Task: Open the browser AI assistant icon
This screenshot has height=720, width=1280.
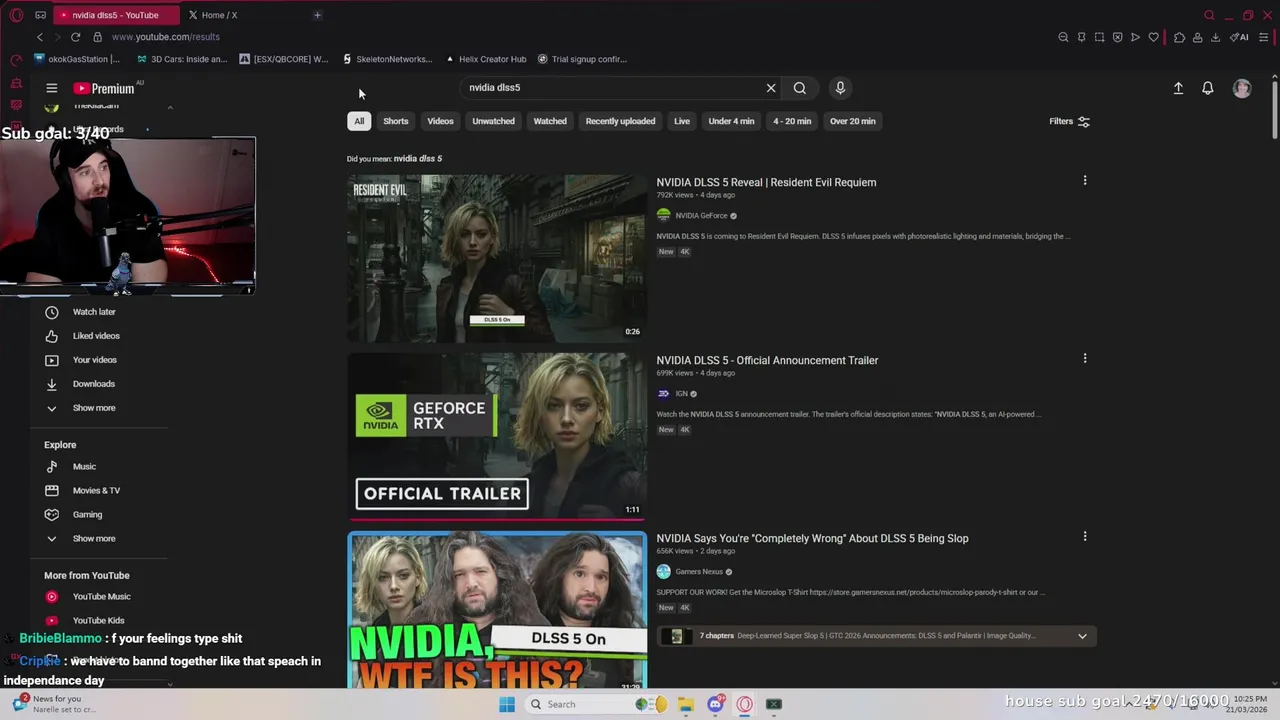Action: pos(1240,37)
